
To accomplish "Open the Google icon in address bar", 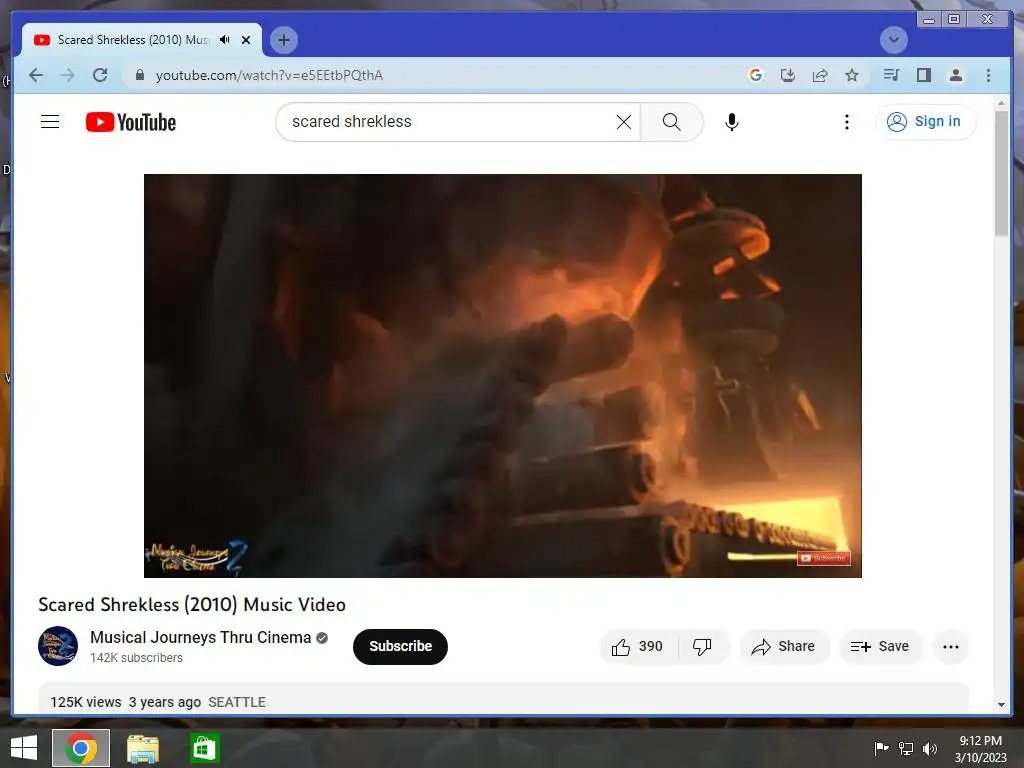I will point(756,75).
